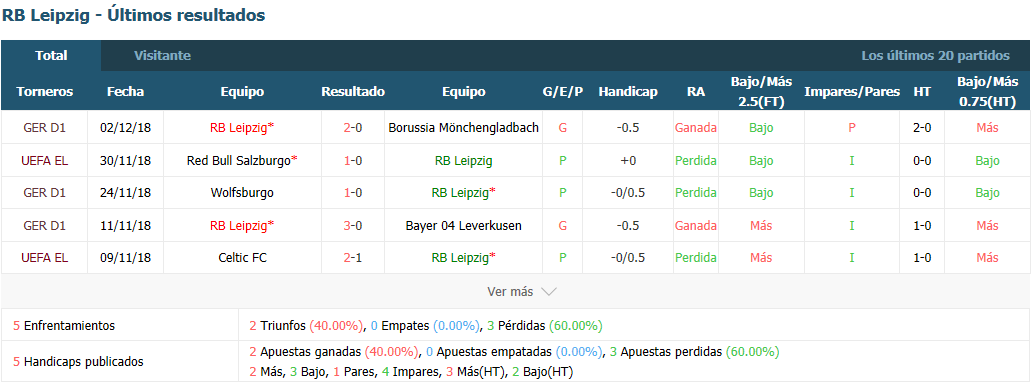Open Borussia Mönchengladbach team link

(x=464, y=127)
